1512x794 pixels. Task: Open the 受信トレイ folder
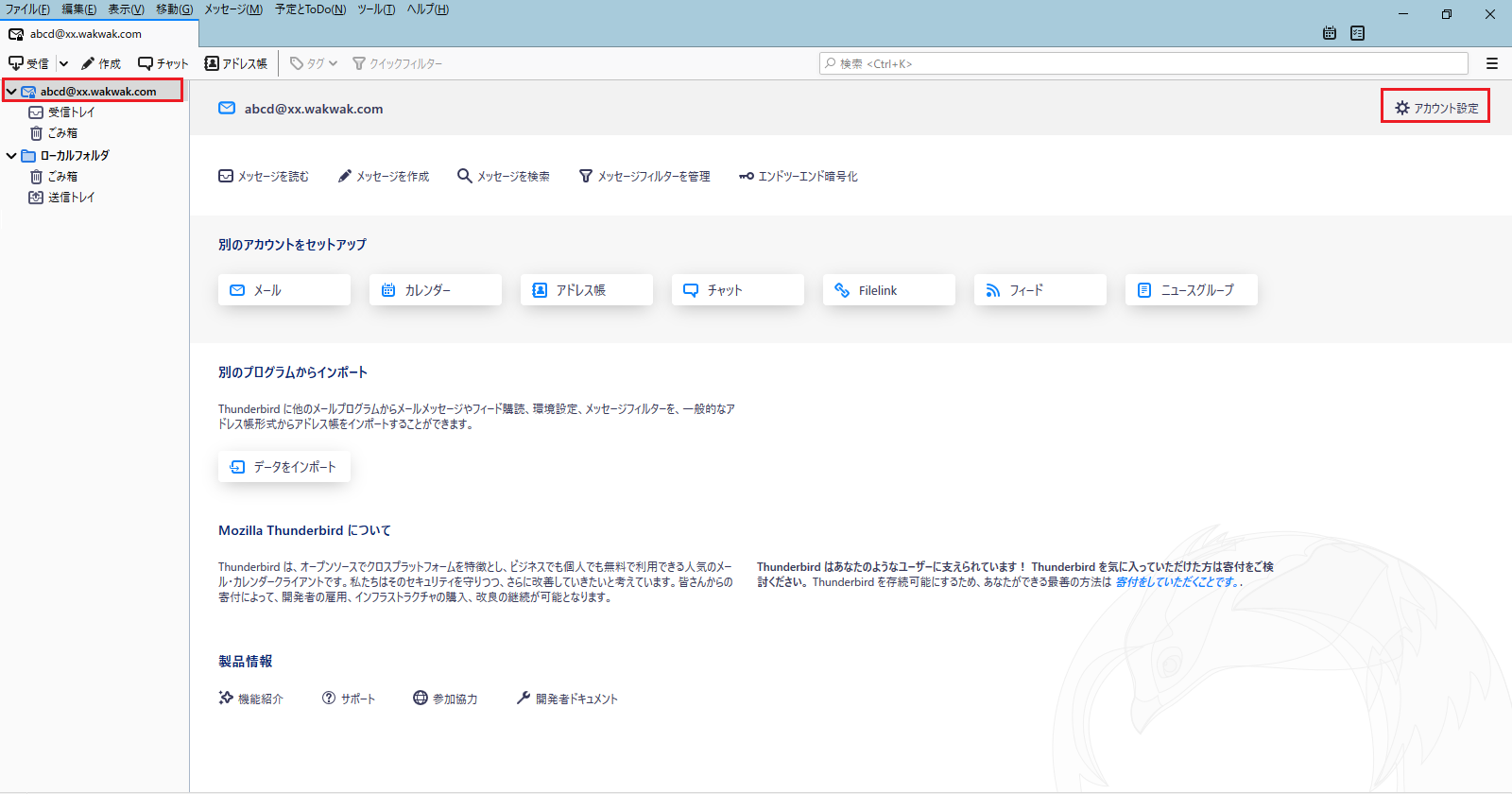tap(72, 112)
